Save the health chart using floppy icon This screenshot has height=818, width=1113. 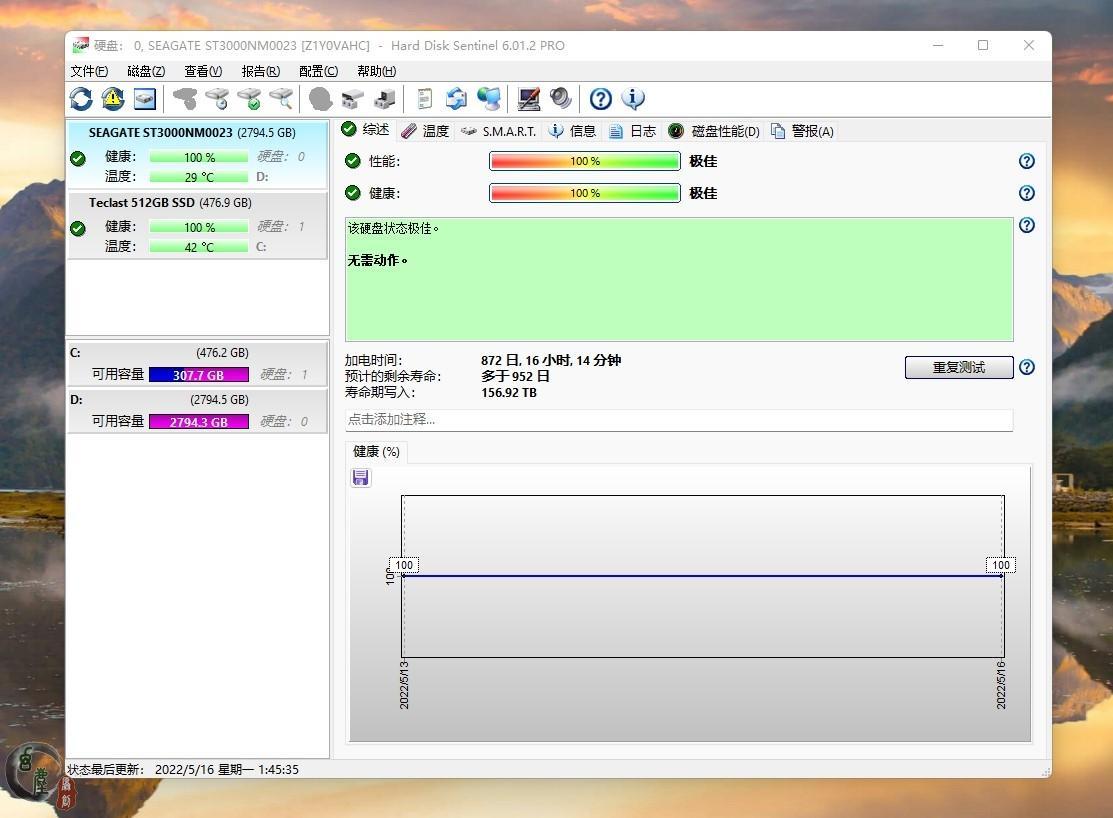(x=361, y=478)
